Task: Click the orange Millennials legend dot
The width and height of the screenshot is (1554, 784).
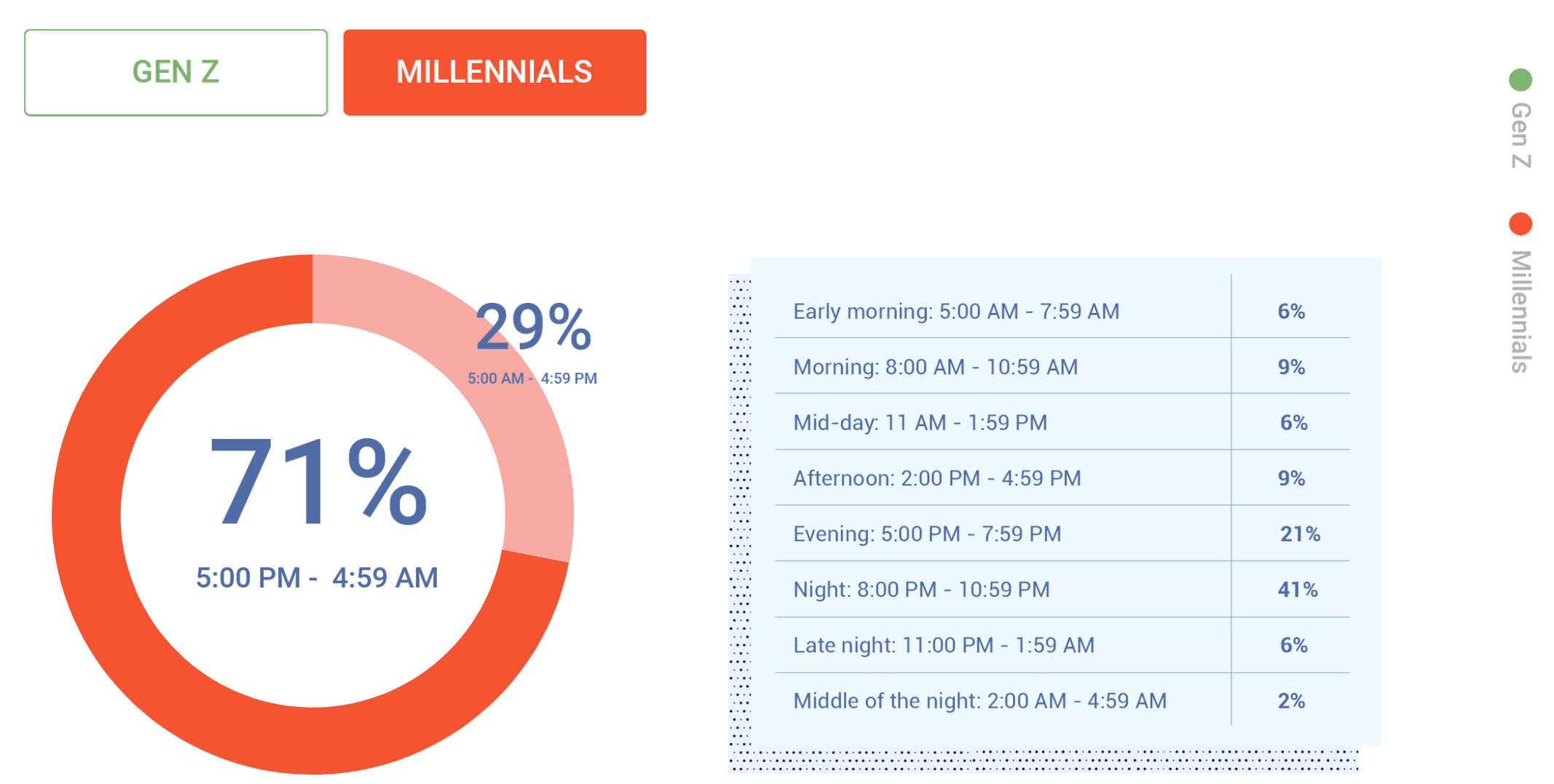Action: pos(1521,223)
